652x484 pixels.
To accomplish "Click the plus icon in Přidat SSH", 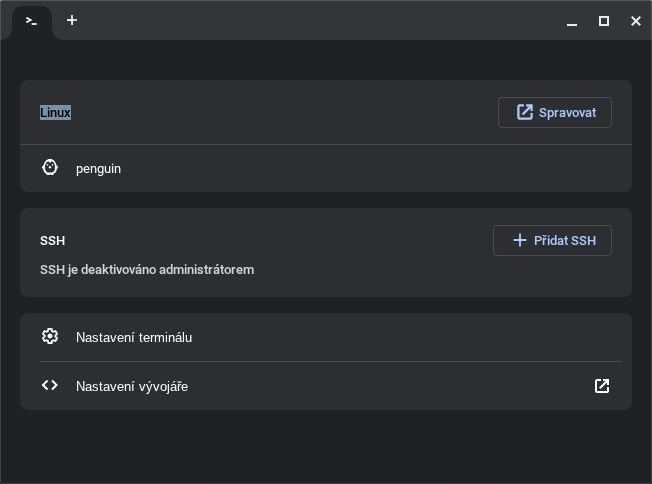I will 520,240.
